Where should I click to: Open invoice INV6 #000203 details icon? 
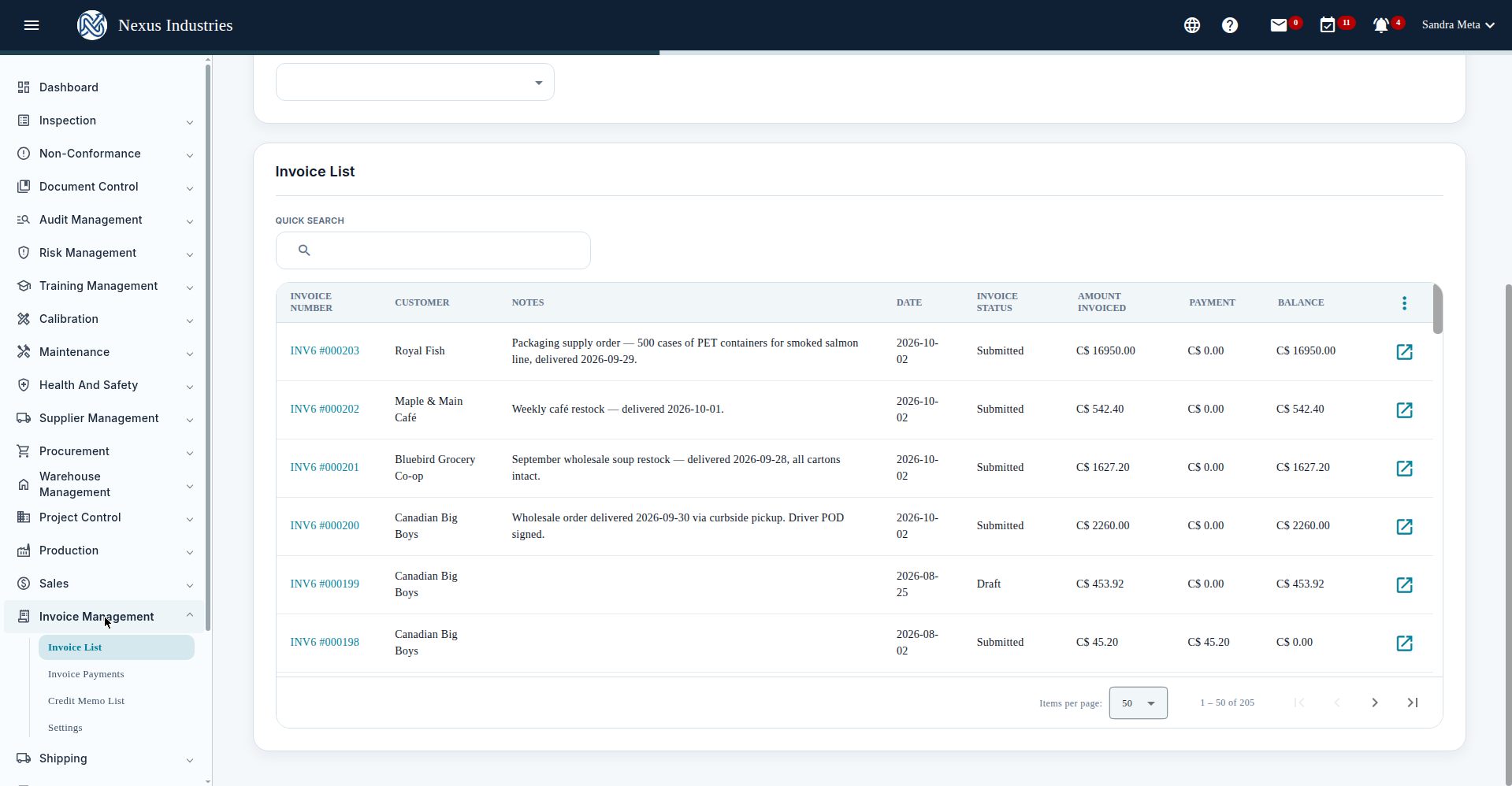tap(1404, 352)
